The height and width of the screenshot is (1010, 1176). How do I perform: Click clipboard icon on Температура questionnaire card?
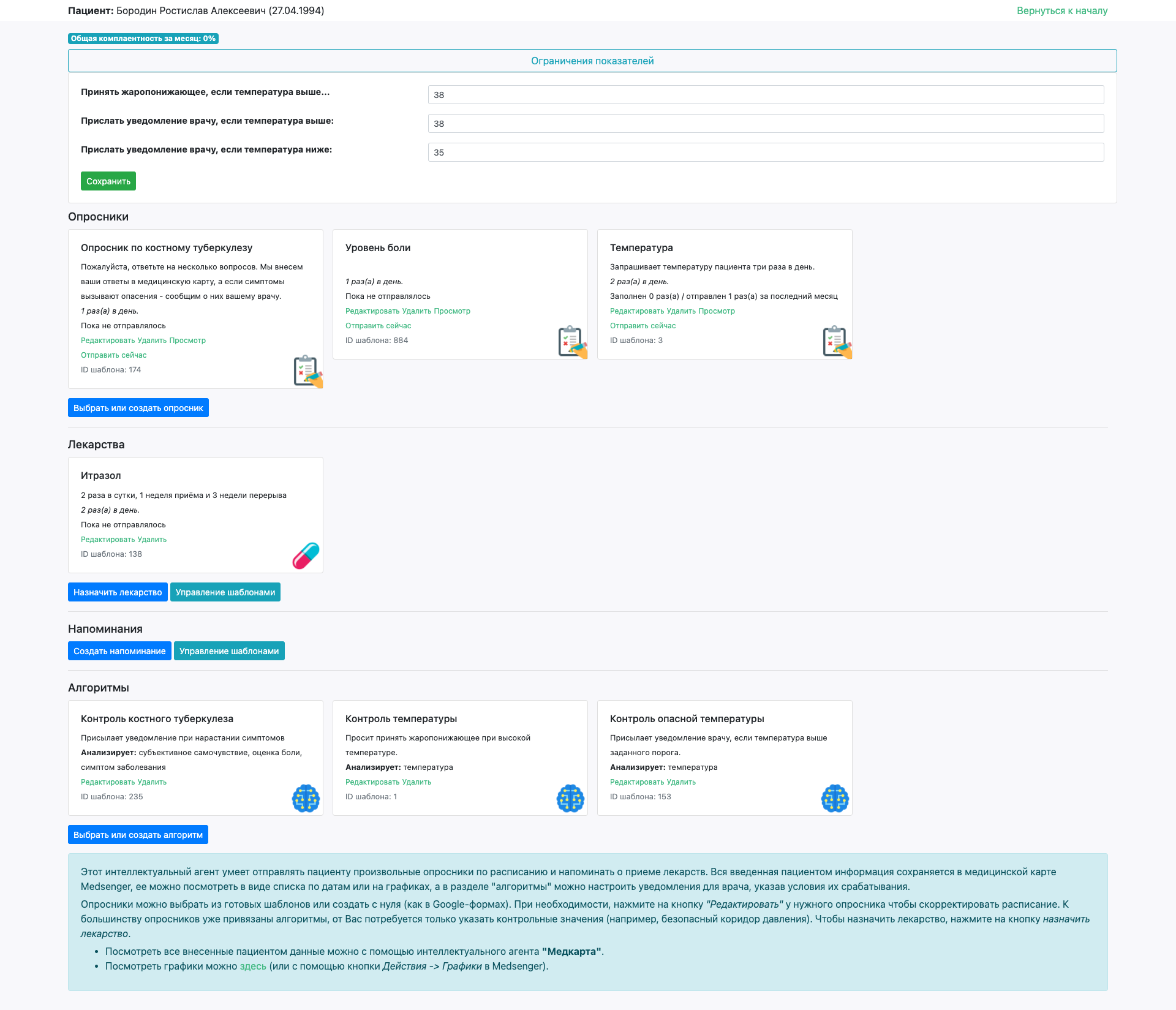[837, 342]
